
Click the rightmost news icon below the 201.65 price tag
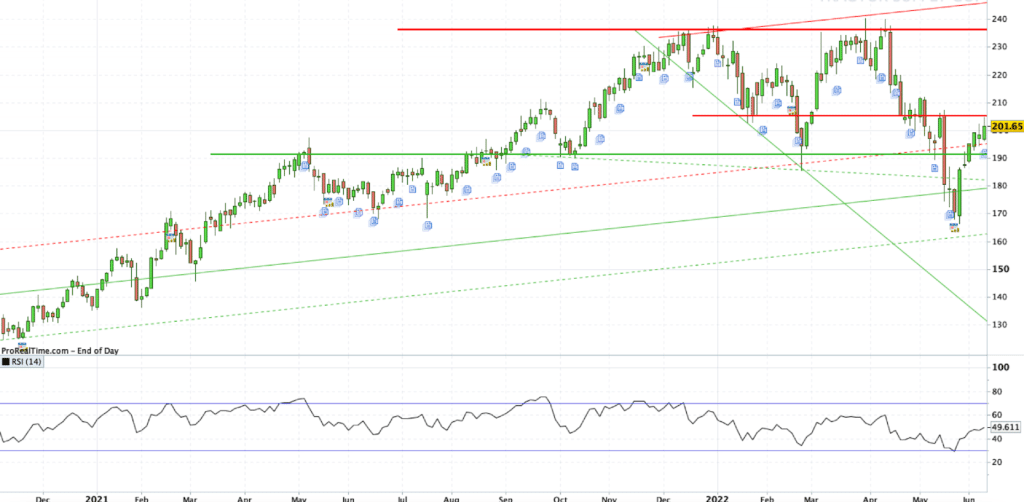[x=983, y=153]
